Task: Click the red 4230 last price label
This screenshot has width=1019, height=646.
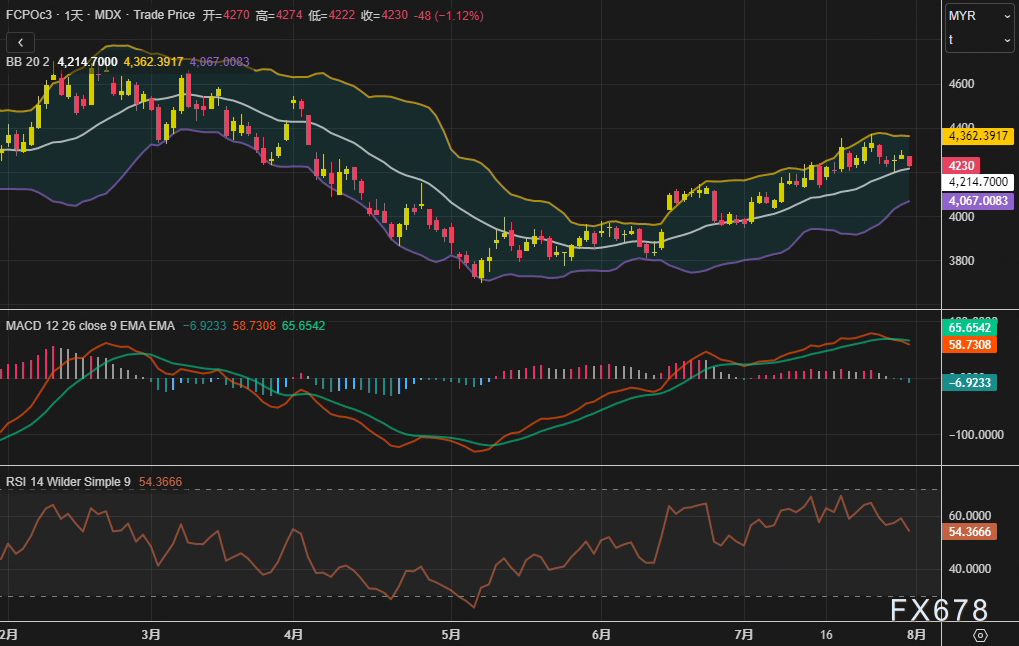Action: click(962, 165)
